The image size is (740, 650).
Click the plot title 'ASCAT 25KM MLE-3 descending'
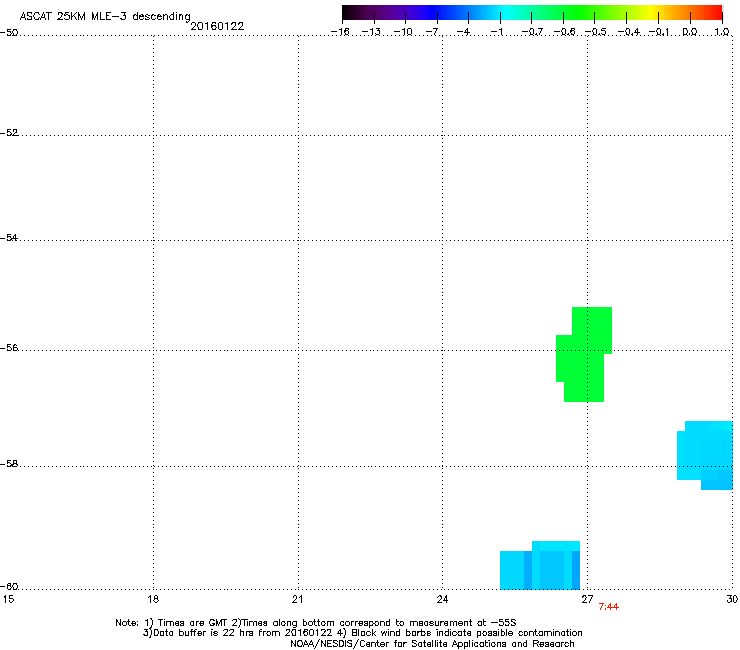coord(105,17)
